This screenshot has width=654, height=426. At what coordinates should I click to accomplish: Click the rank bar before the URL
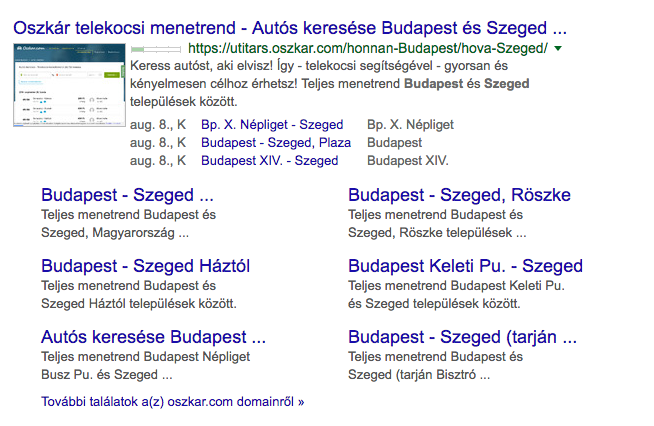click(156, 49)
